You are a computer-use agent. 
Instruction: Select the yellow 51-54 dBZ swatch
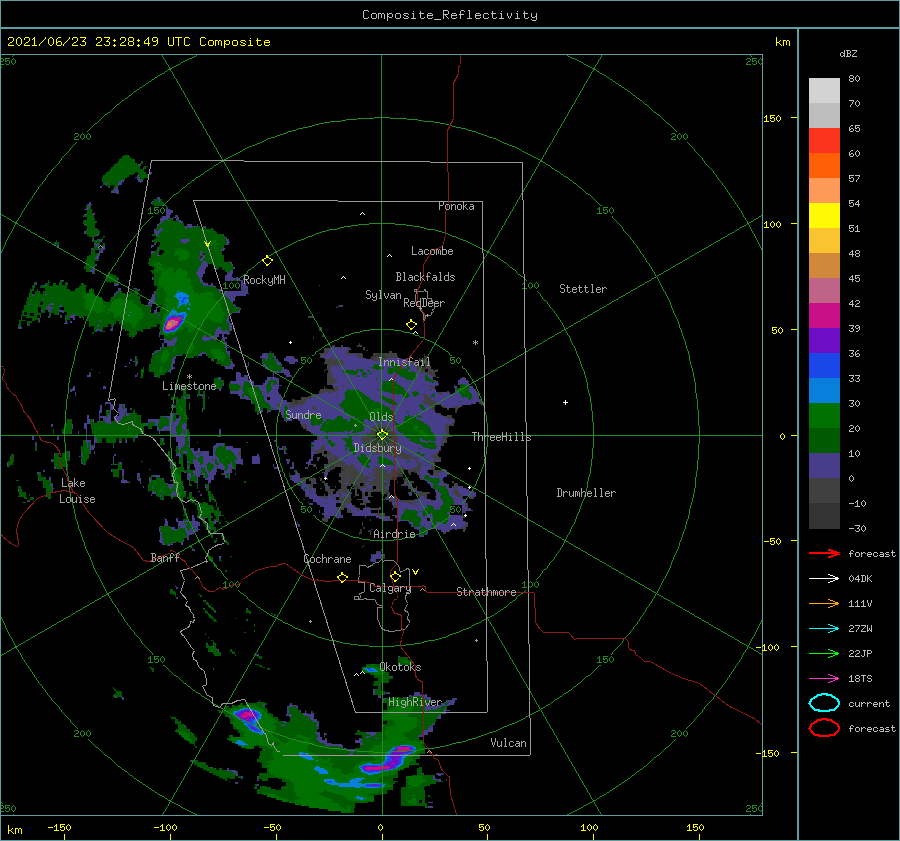[x=824, y=216]
